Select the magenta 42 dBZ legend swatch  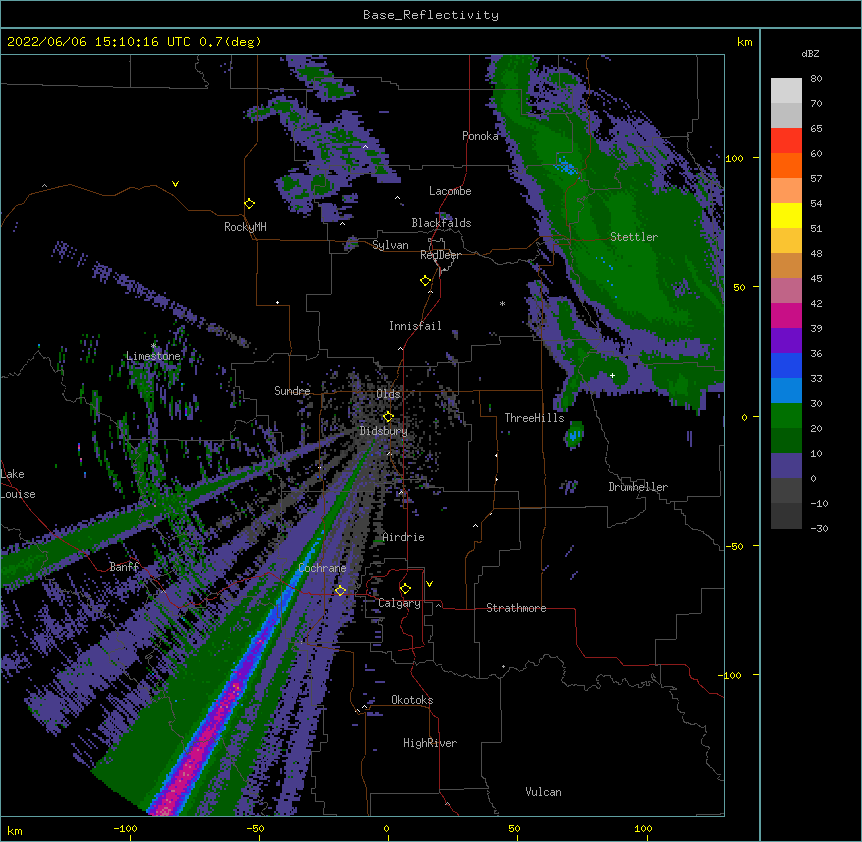(786, 315)
